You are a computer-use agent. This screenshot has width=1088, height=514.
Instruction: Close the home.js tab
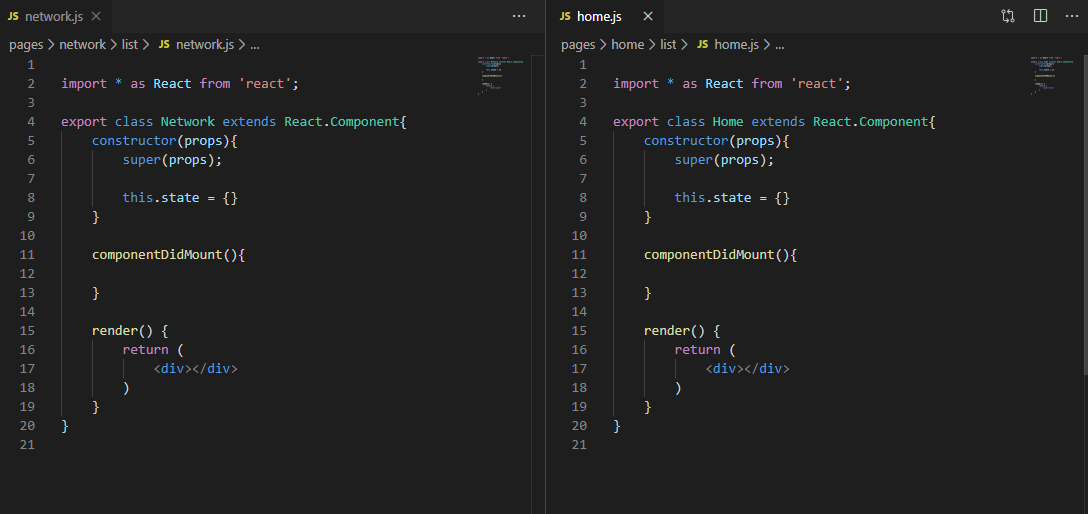[x=648, y=16]
